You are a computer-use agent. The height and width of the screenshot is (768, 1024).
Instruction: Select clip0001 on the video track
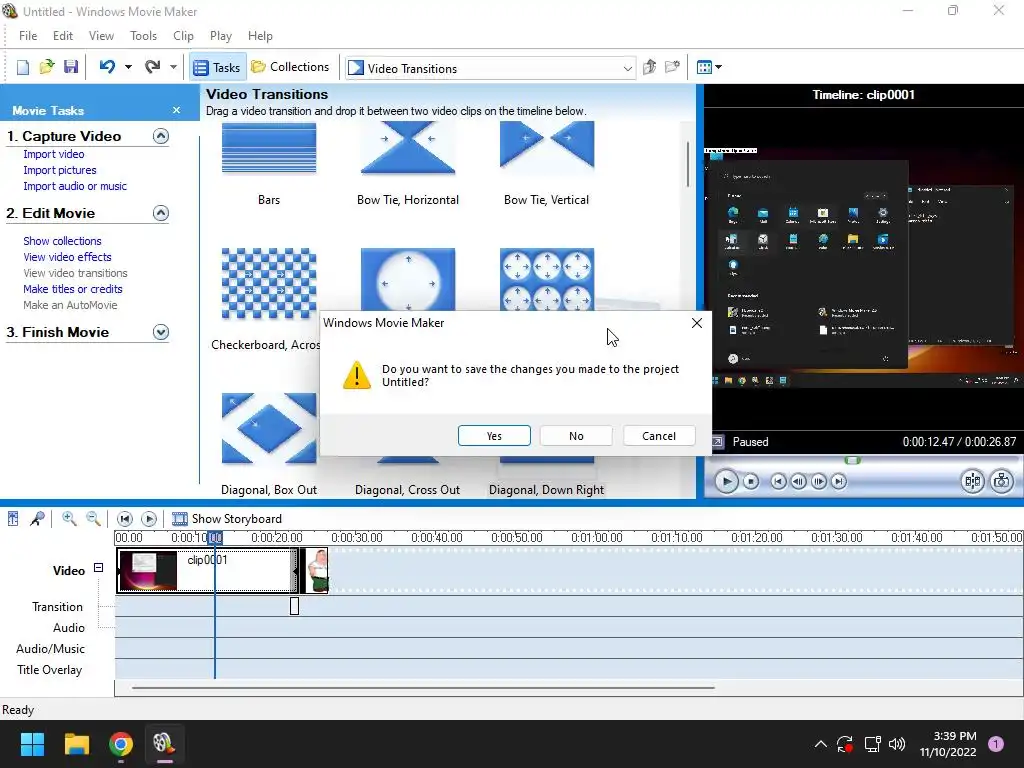pyautogui.click(x=208, y=571)
